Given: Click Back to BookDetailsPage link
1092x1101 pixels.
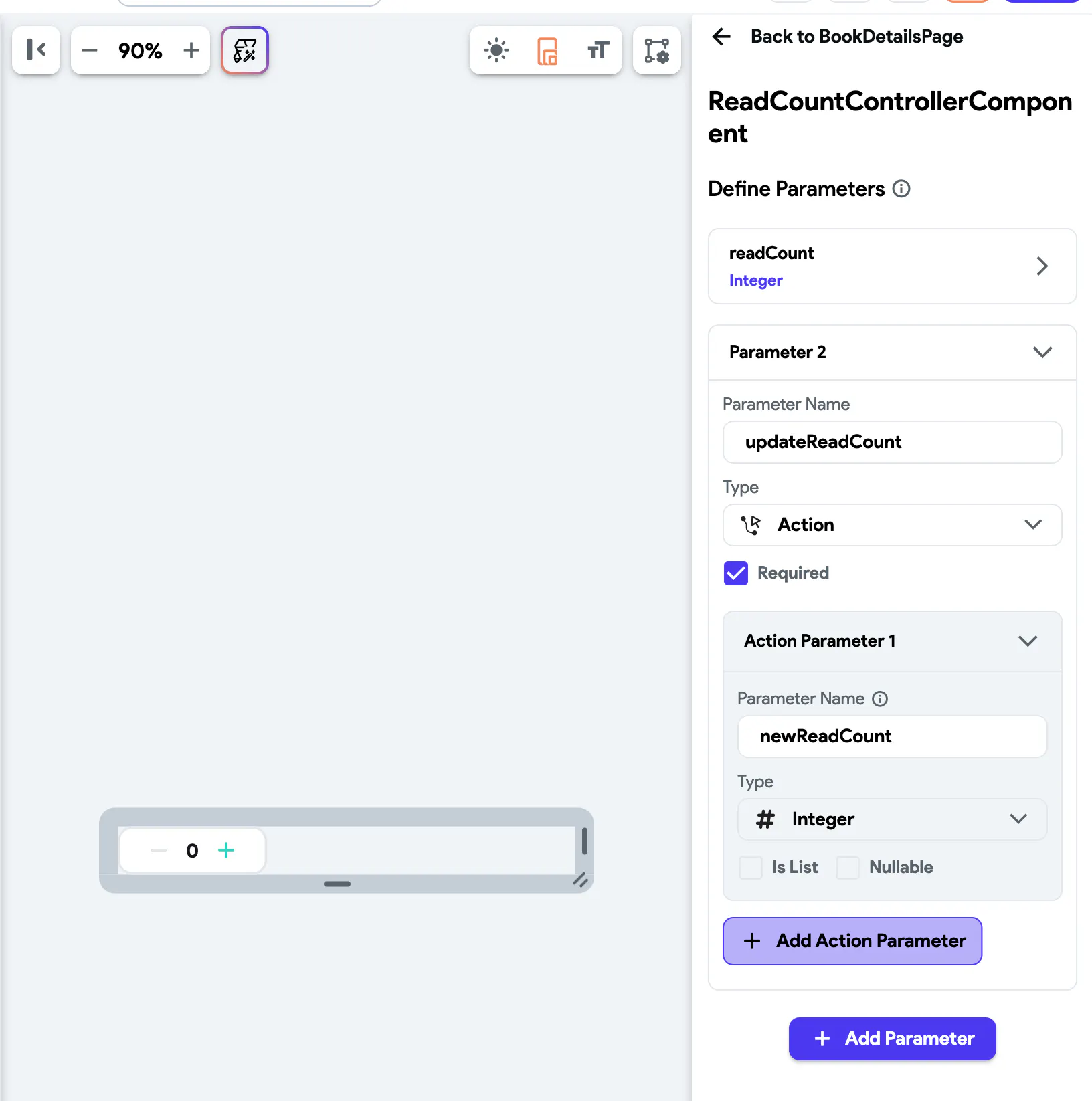Looking at the screenshot, I should coord(856,36).
